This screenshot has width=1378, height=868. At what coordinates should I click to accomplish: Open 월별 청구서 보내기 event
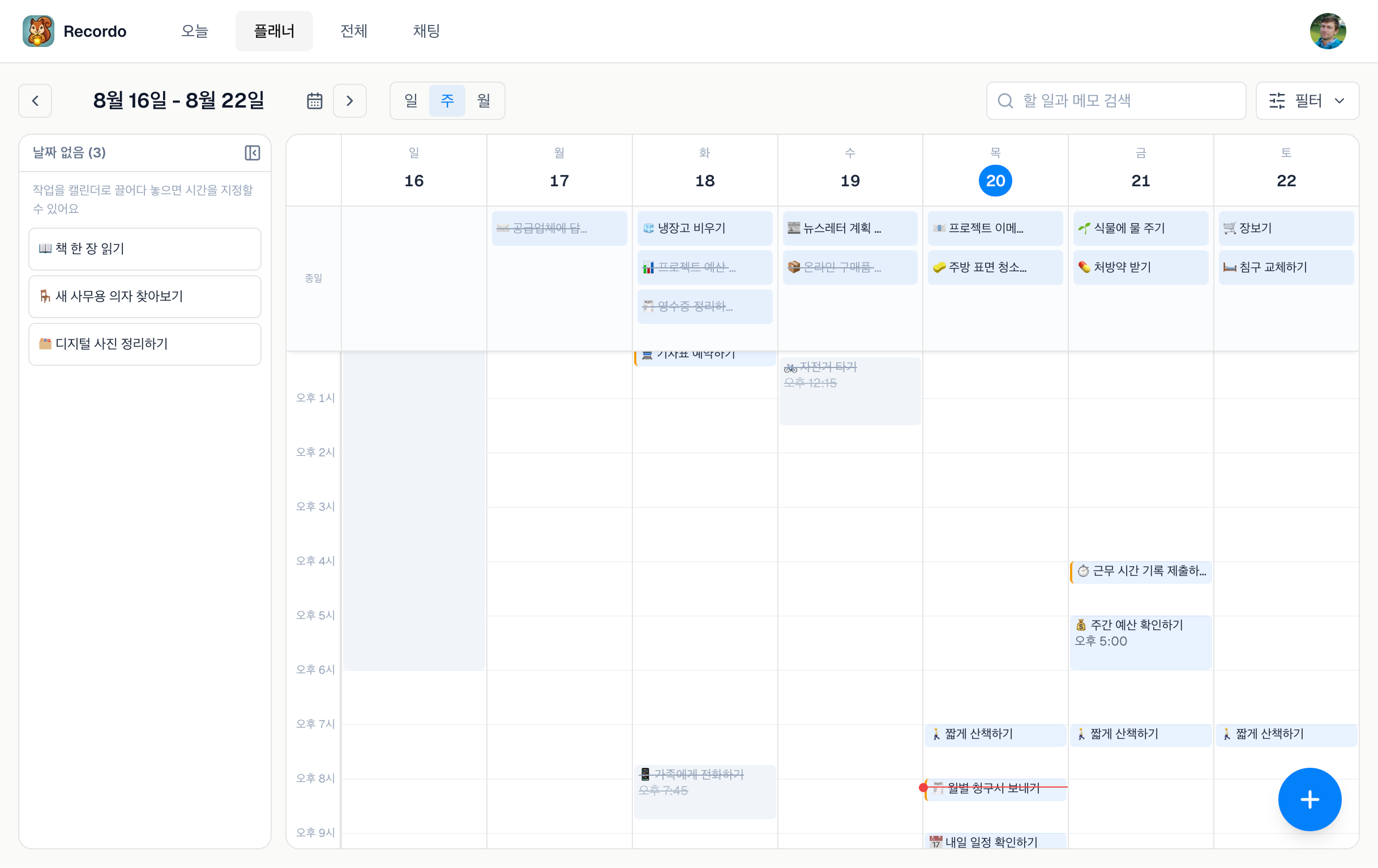(995, 789)
